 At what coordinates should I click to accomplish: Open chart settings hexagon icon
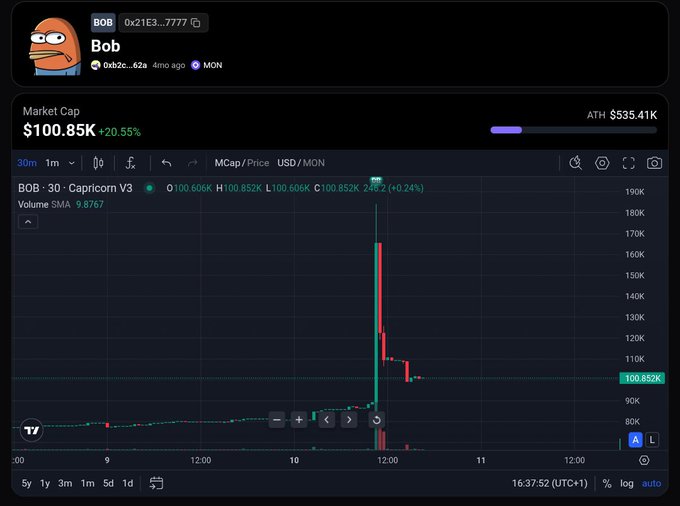pyautogui.click(x=602, y=163)
